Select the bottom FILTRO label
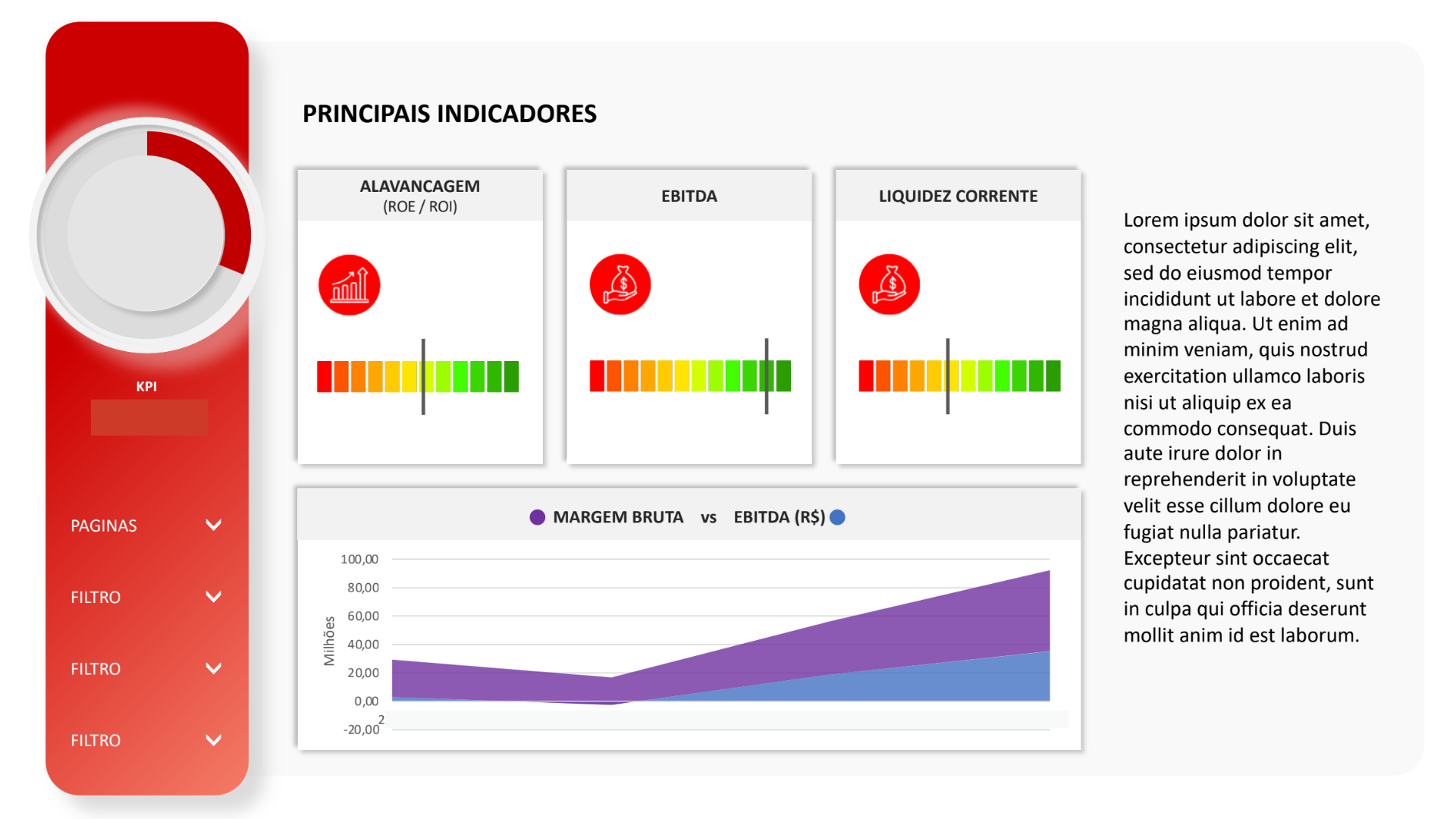 [96, 740]
